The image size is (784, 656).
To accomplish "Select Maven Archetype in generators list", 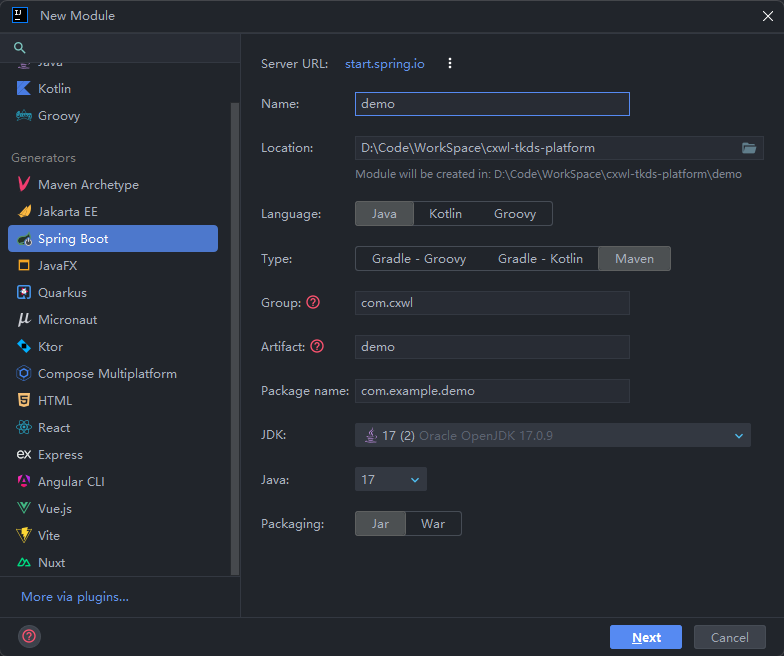I will [x=88, y=185].
